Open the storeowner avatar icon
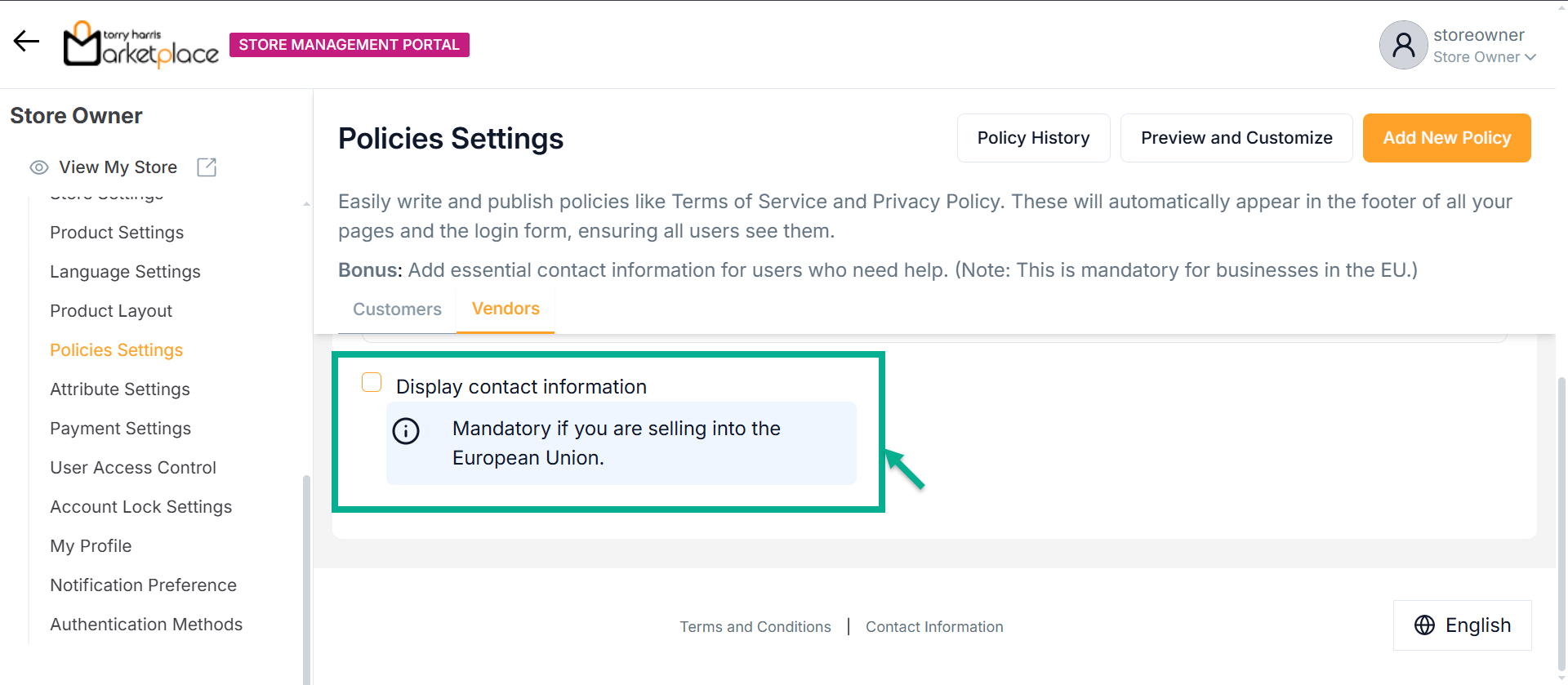The image size is (1568, 685). tap(1402, 45)
